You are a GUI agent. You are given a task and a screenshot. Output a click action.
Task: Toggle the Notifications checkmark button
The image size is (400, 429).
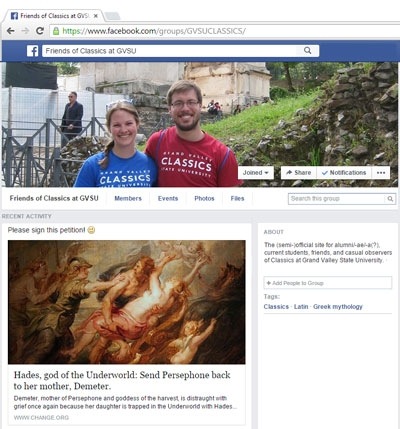pyautogui.click(x=344, y=173)
